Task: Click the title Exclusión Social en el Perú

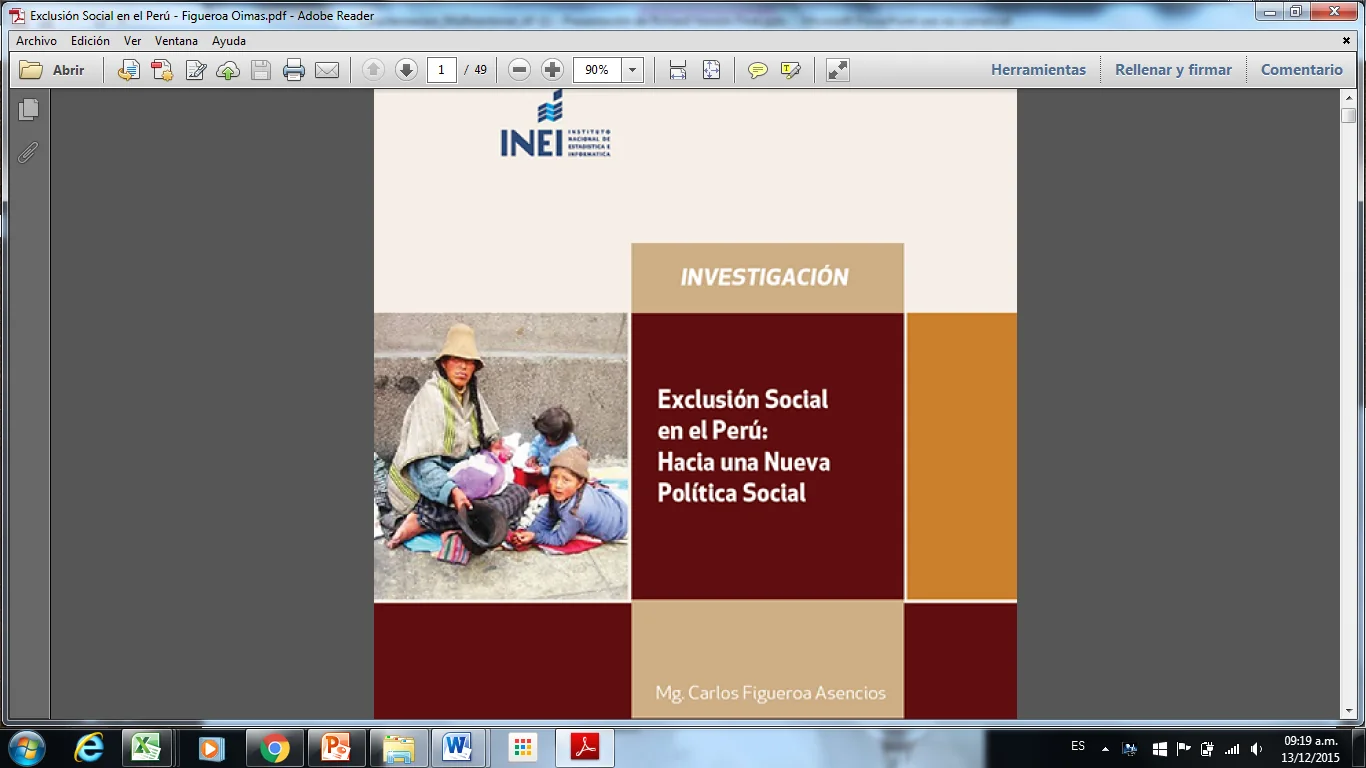Action: click(743, 445)
